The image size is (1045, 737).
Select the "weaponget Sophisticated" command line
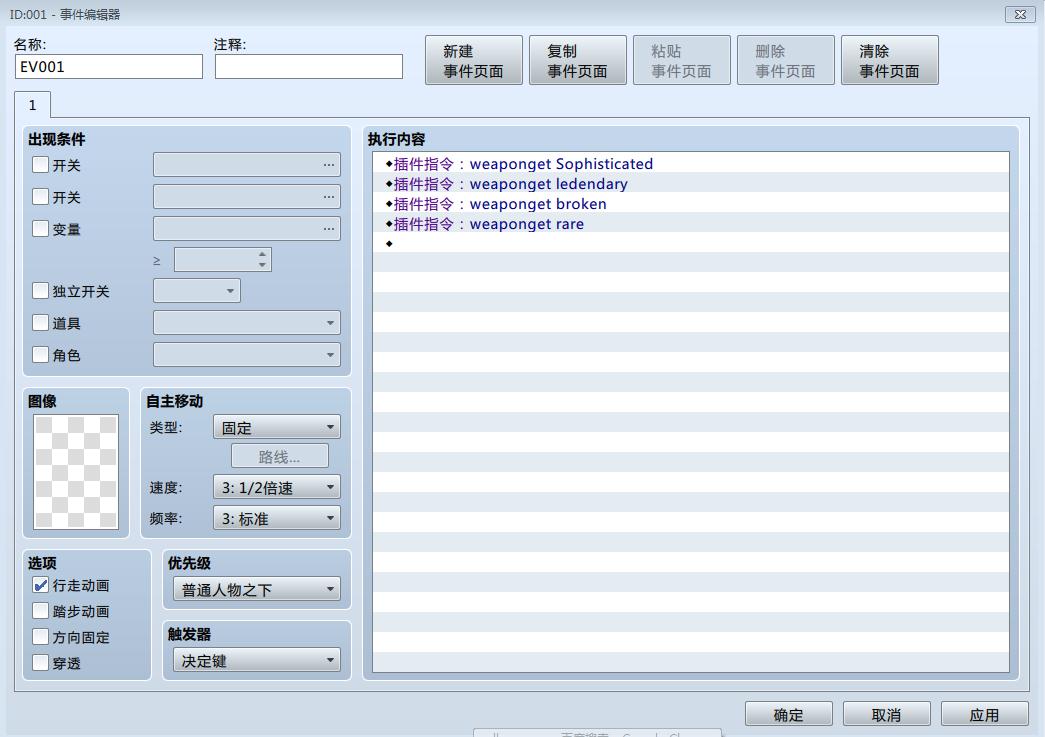691,164
